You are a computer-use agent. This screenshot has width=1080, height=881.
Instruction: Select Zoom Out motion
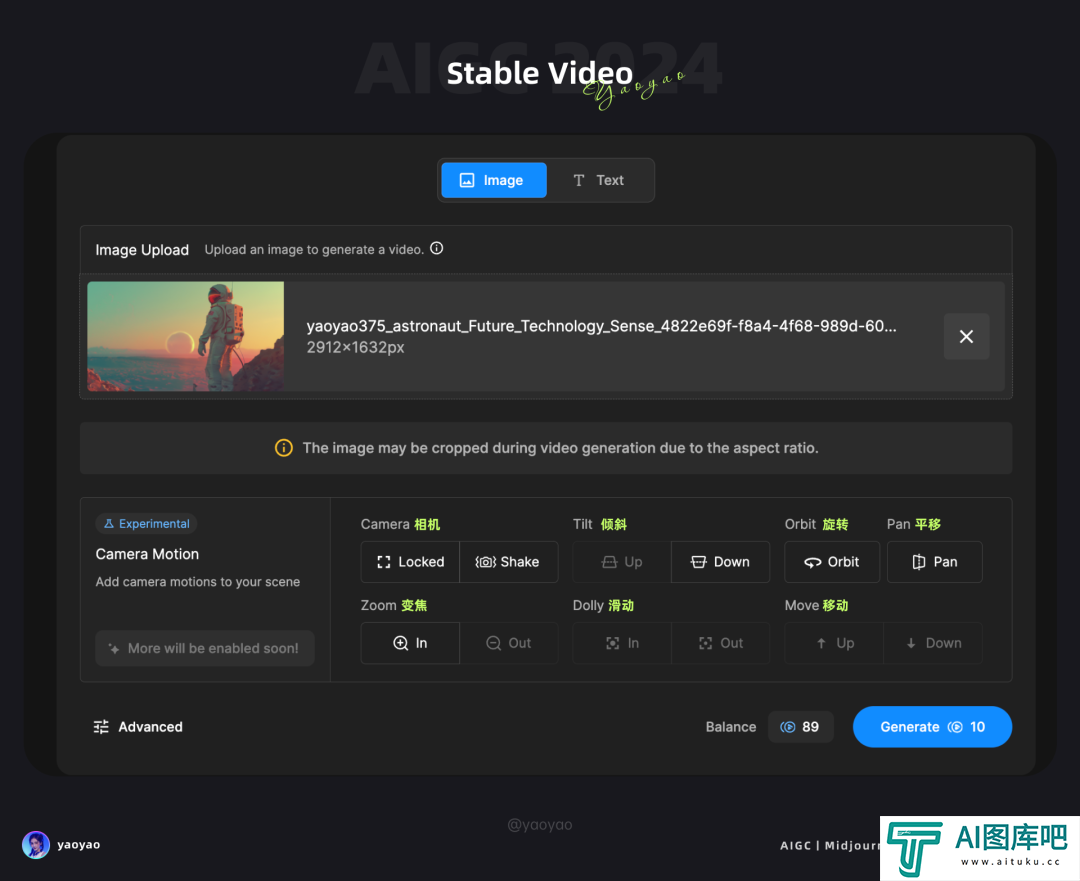[508, 643]
